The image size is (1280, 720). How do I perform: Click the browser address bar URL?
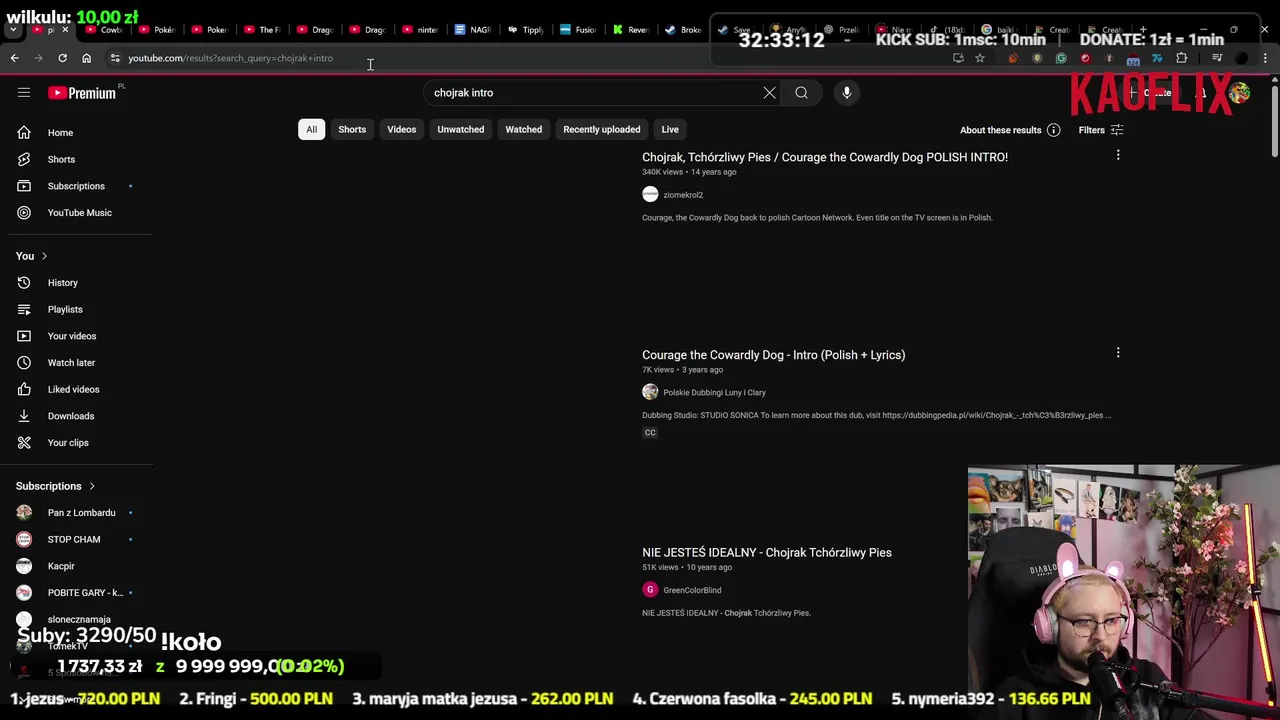click(230, 58)
